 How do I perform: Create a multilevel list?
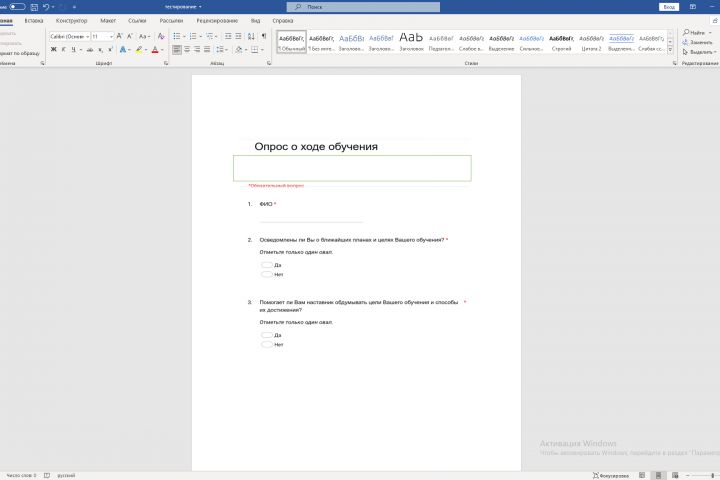point(209,36)
